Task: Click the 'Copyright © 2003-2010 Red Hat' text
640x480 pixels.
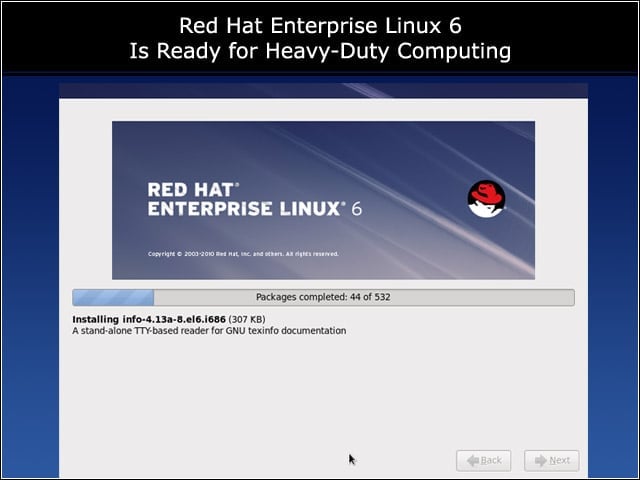Action: (x=243, y=254)
